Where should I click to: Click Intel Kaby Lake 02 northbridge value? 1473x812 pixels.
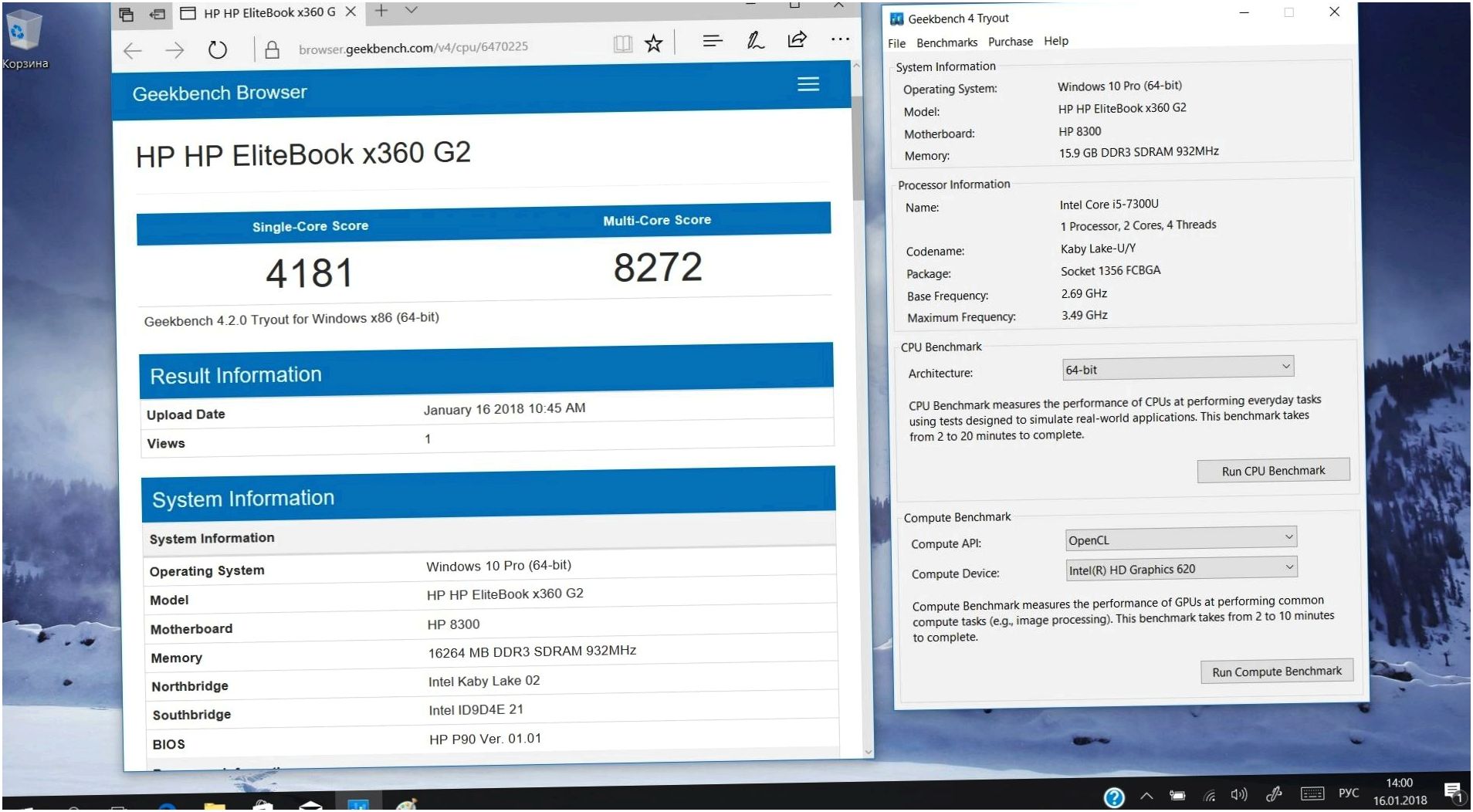[484, 682]
